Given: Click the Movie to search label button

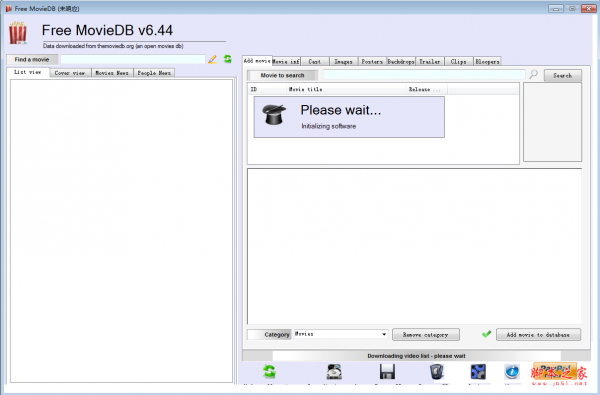Looking at the screenshot, I should click(282, 75).
